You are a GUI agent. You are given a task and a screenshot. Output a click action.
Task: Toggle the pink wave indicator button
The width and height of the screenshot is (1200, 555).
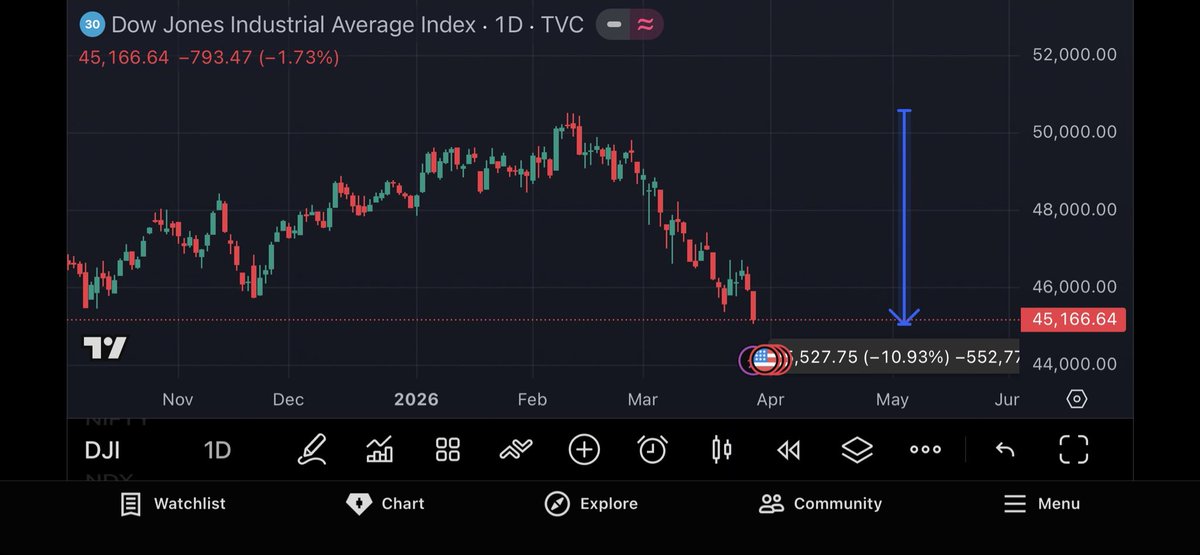click(x=645, y=25)
